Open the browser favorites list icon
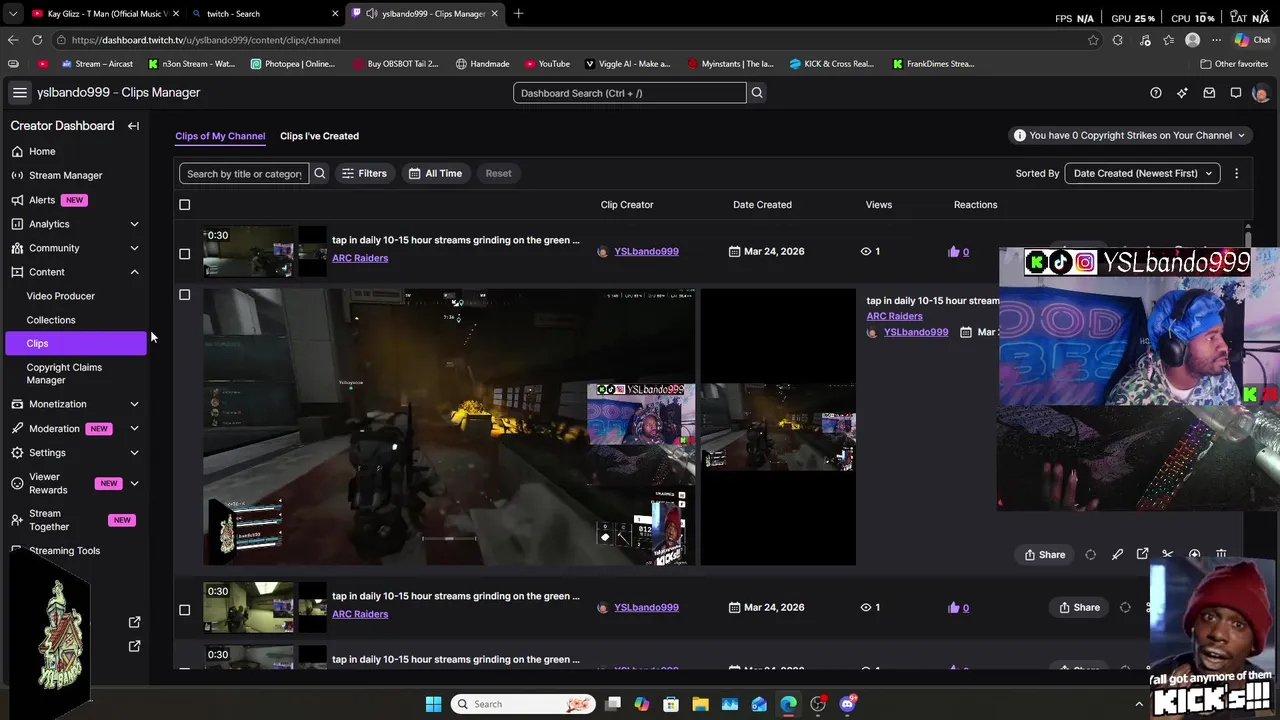 point(1167,40)
